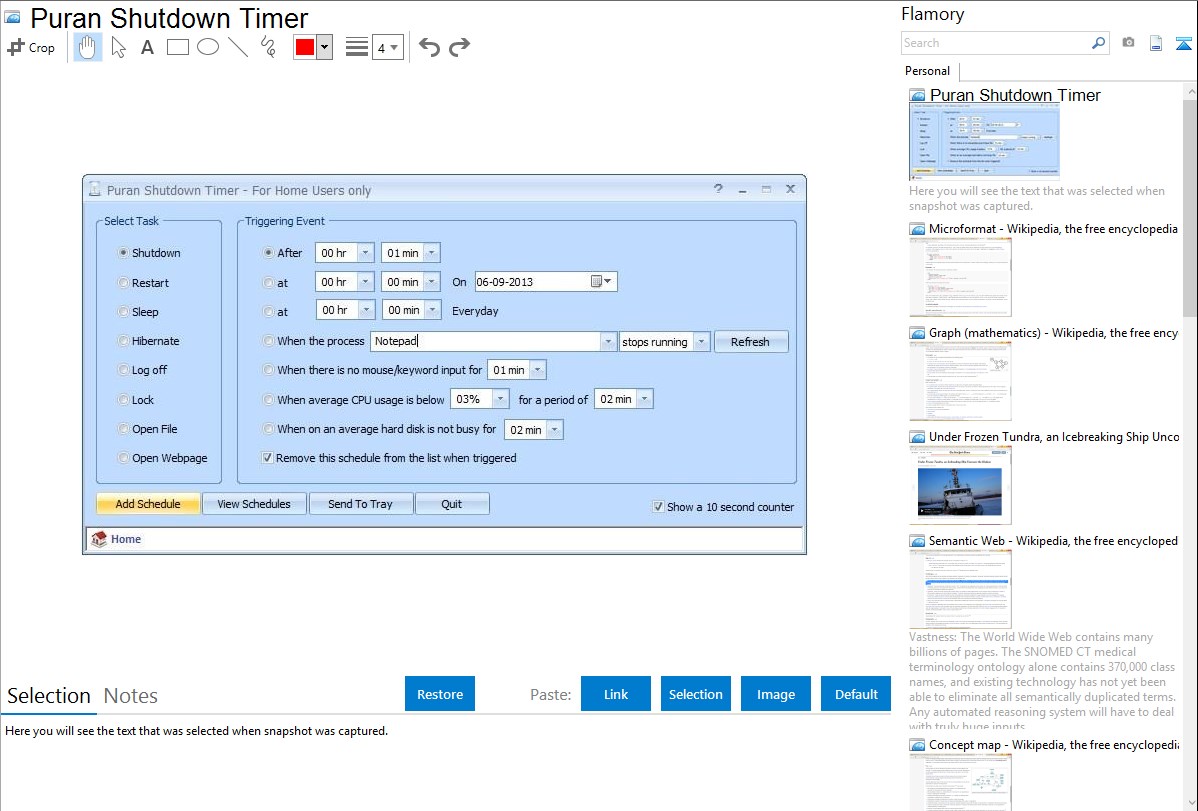Click the Add Schedule button
The width and height of the screenshot is (1198, 811).
148,504
